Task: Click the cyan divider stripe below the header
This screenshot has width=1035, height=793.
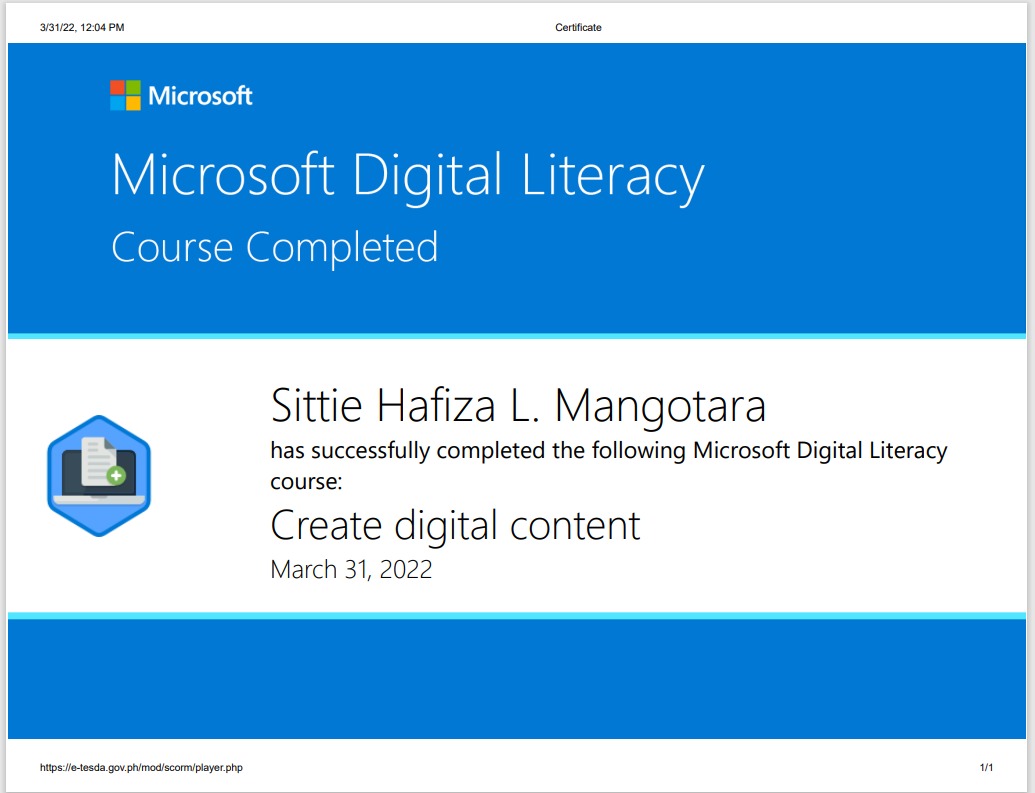Action: coord(517,333)
